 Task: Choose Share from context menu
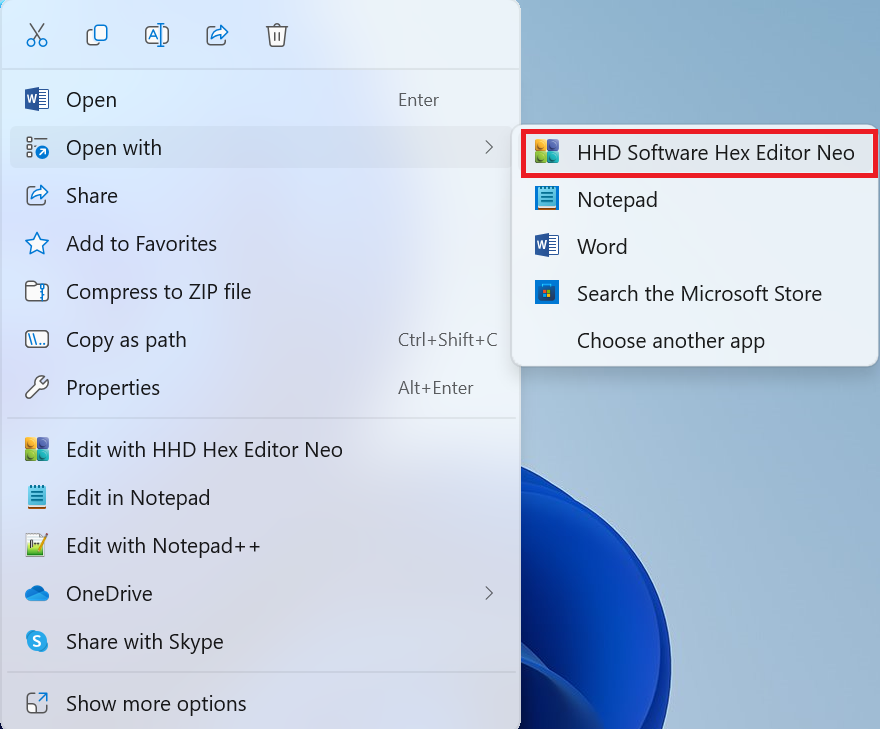click(x=261, y=196)
